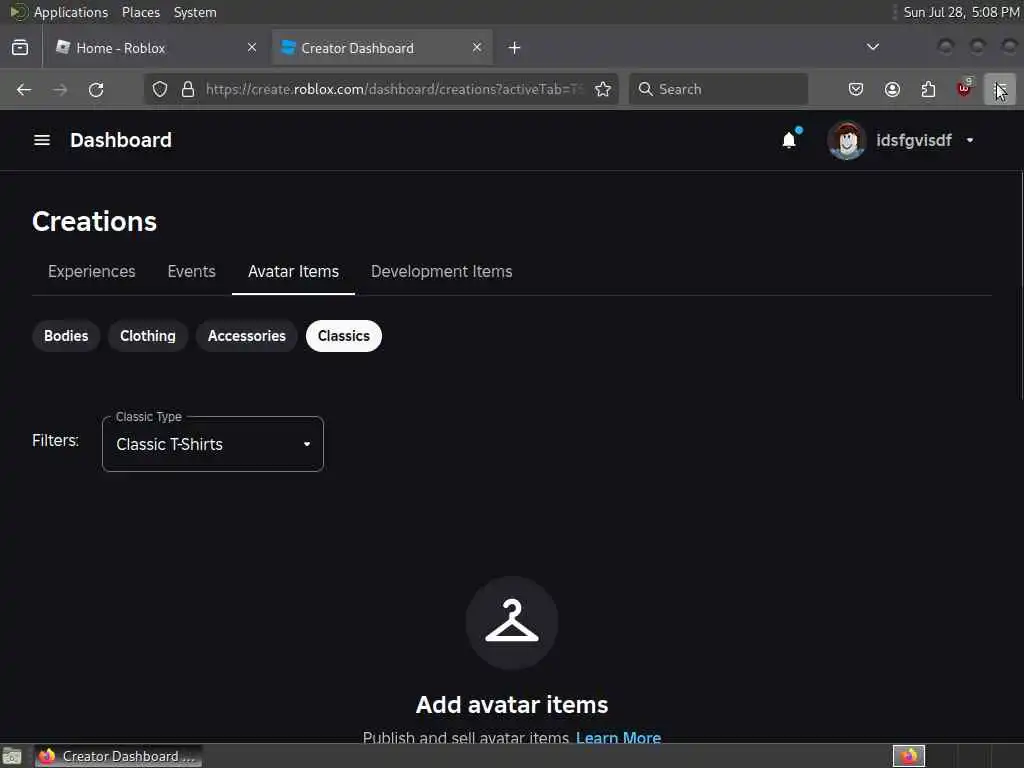Open the Development Items tab
1024x768 pixels.
tap(441, 272)
